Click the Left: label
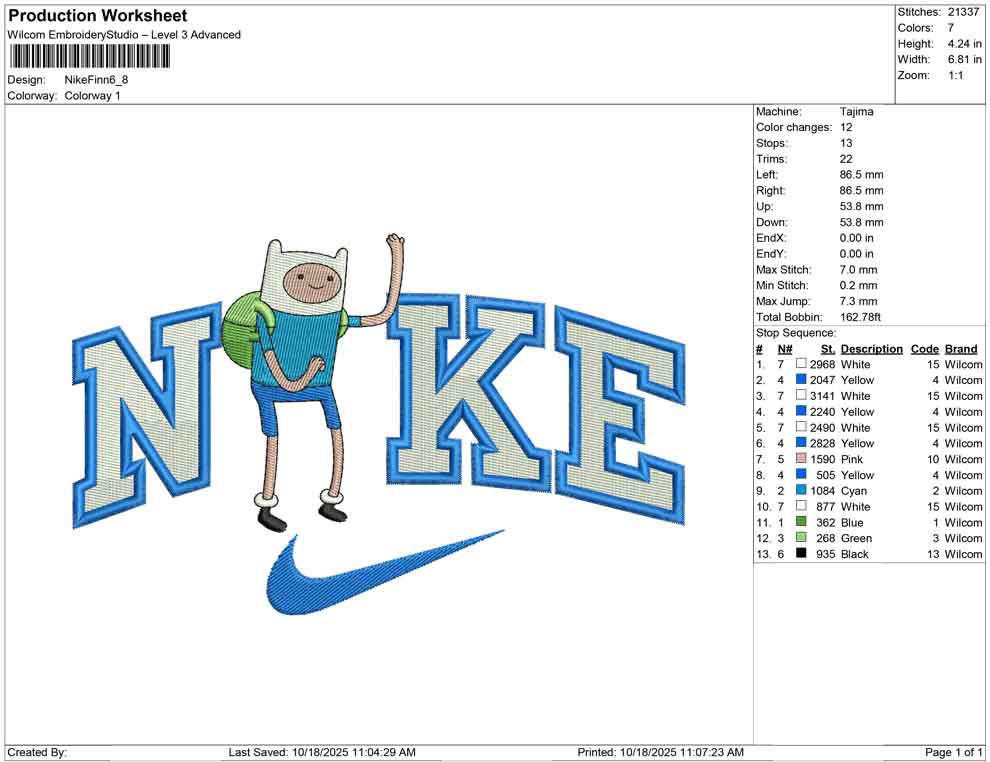This screenshot has width=990, height=762. [x=766, y=175]
